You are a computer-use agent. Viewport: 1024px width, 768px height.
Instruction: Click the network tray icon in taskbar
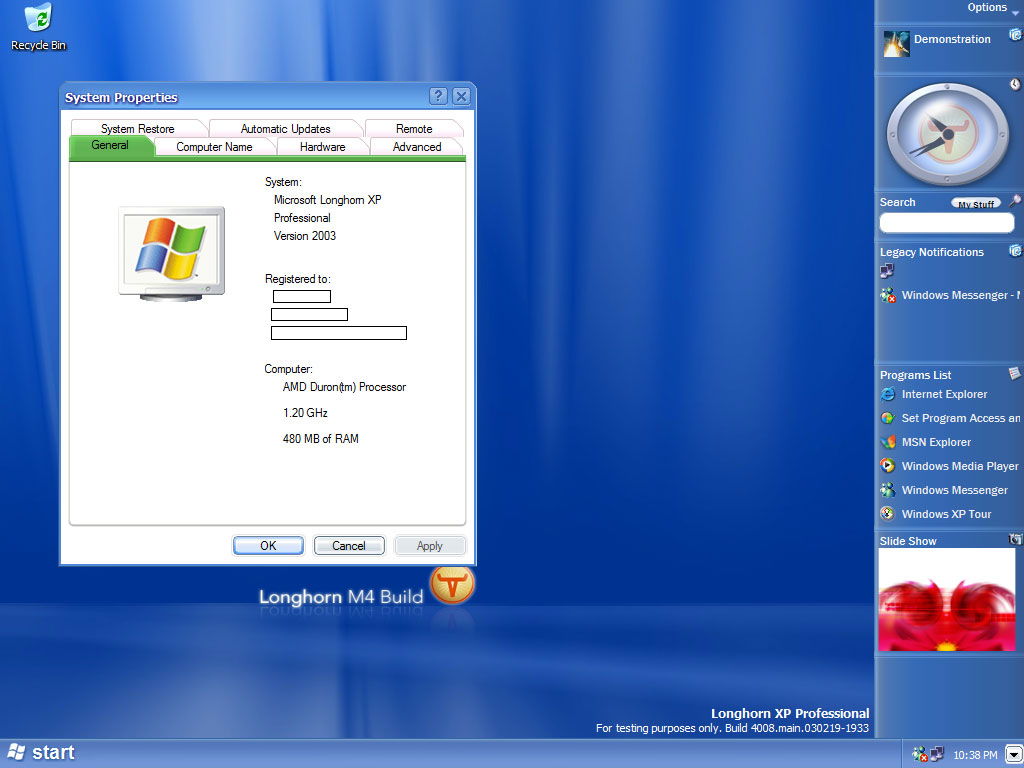pos(937,754)
